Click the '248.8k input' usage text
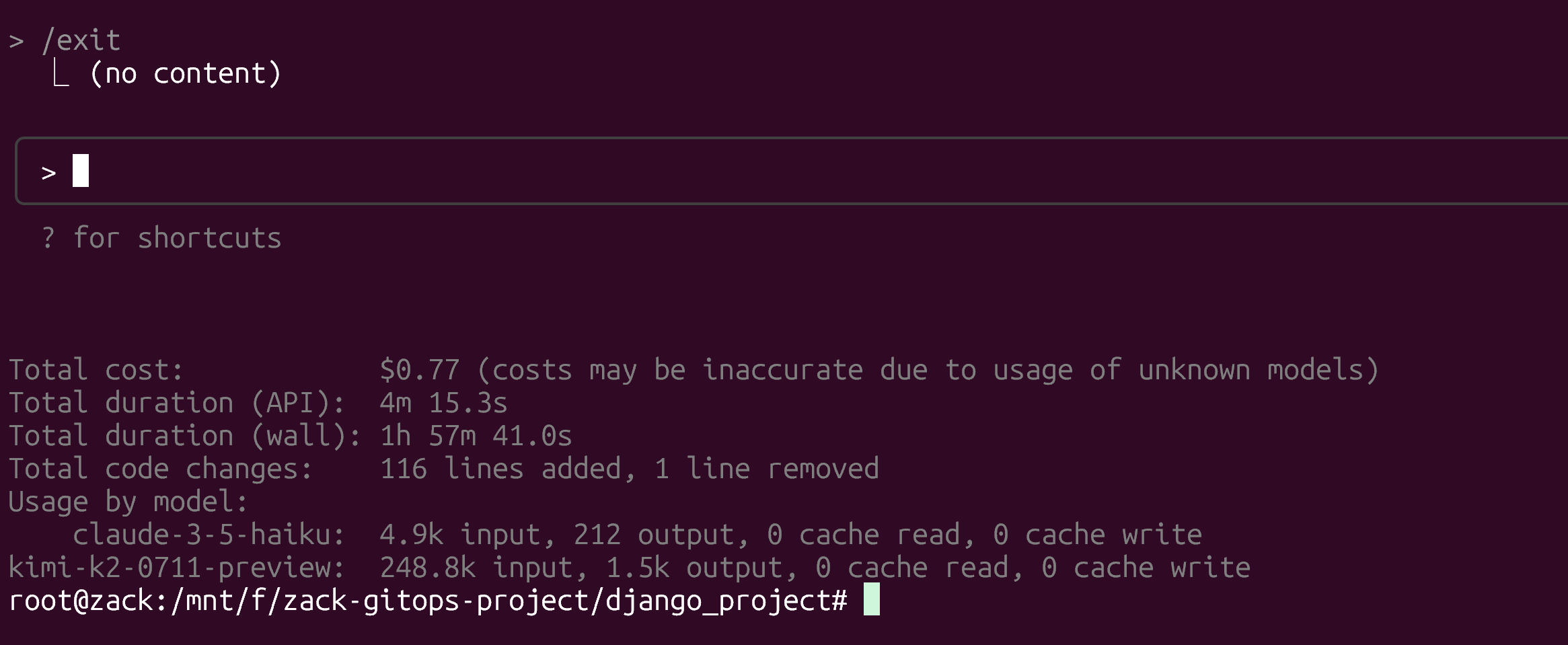 [476, 568]
